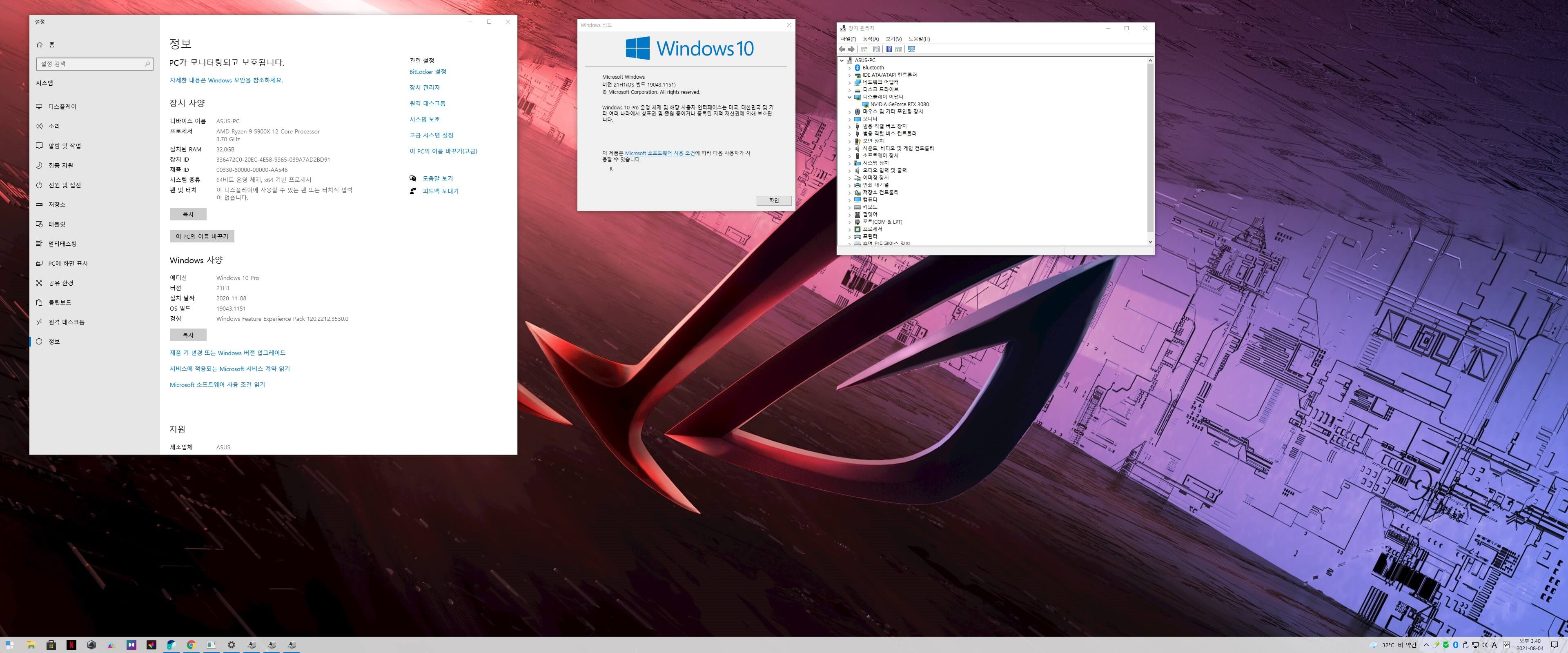1568x653 pixels.
Task: Select 전원 및 절전 in the Settings sidebar
Action: point(95,185)
